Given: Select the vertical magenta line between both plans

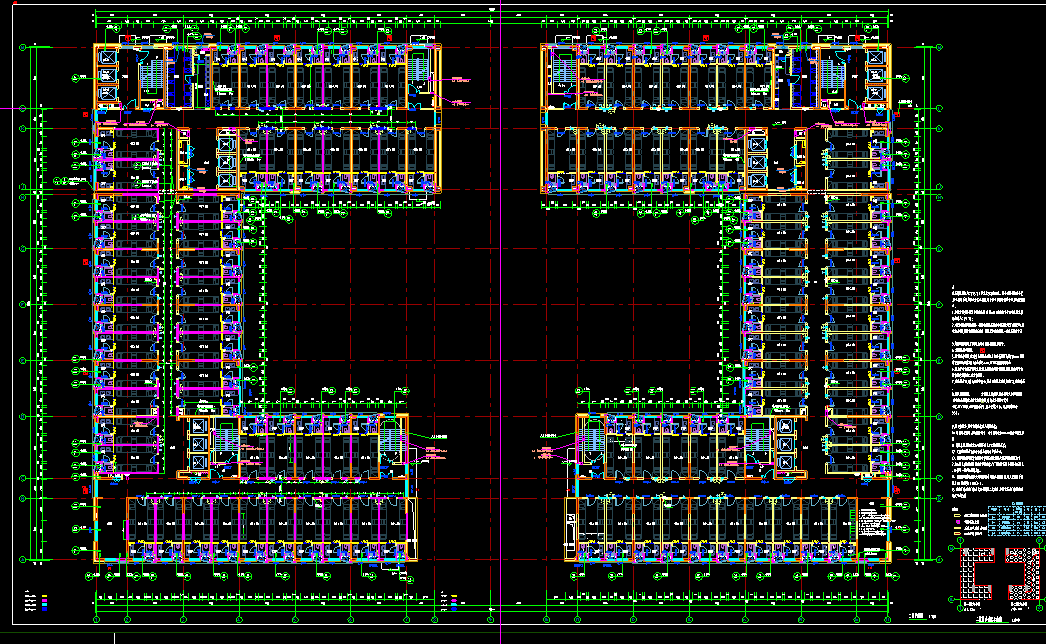Looking at the screenshot, I should [499, 300].
